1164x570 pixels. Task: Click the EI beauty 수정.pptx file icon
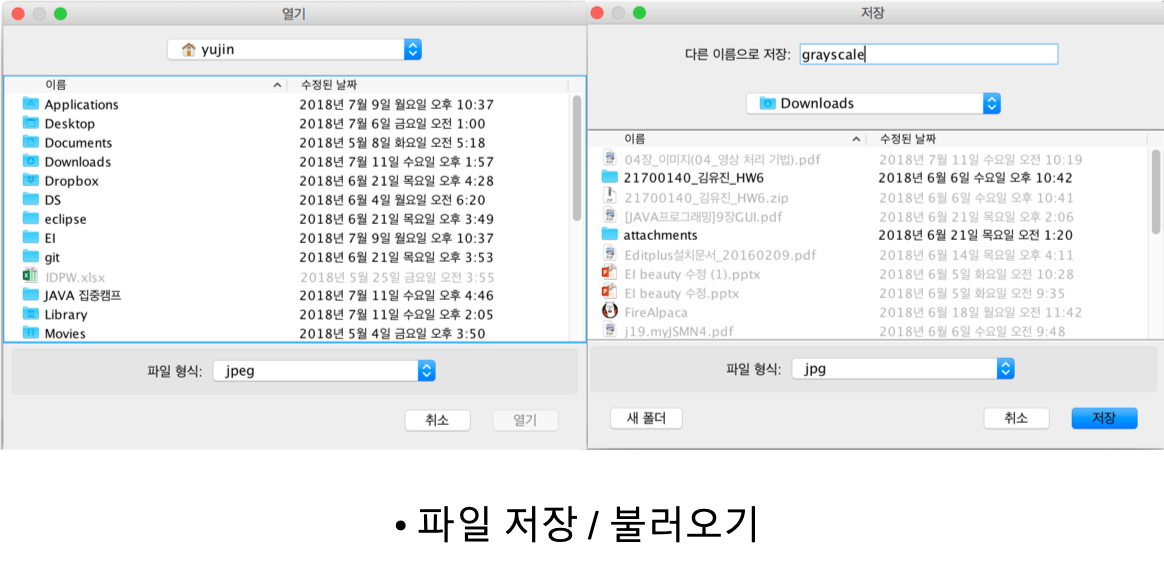click(609, 293)
